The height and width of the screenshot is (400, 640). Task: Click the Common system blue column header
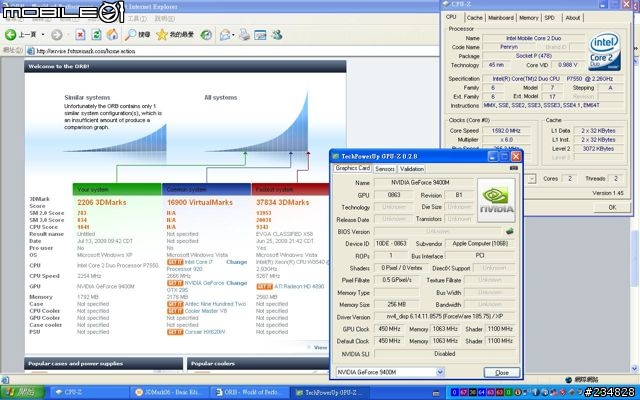pos(207,189)
